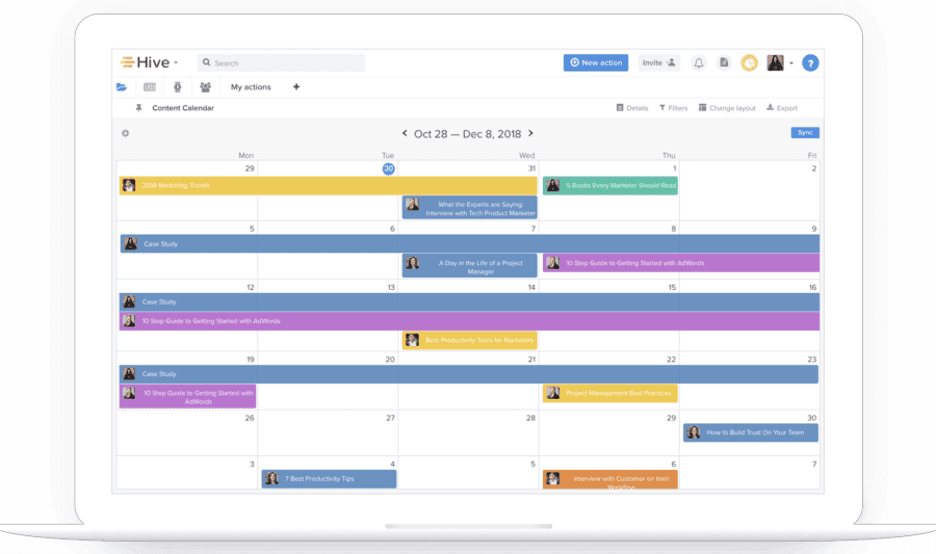Click the blue help question mark icon

(x=810, y=63)
